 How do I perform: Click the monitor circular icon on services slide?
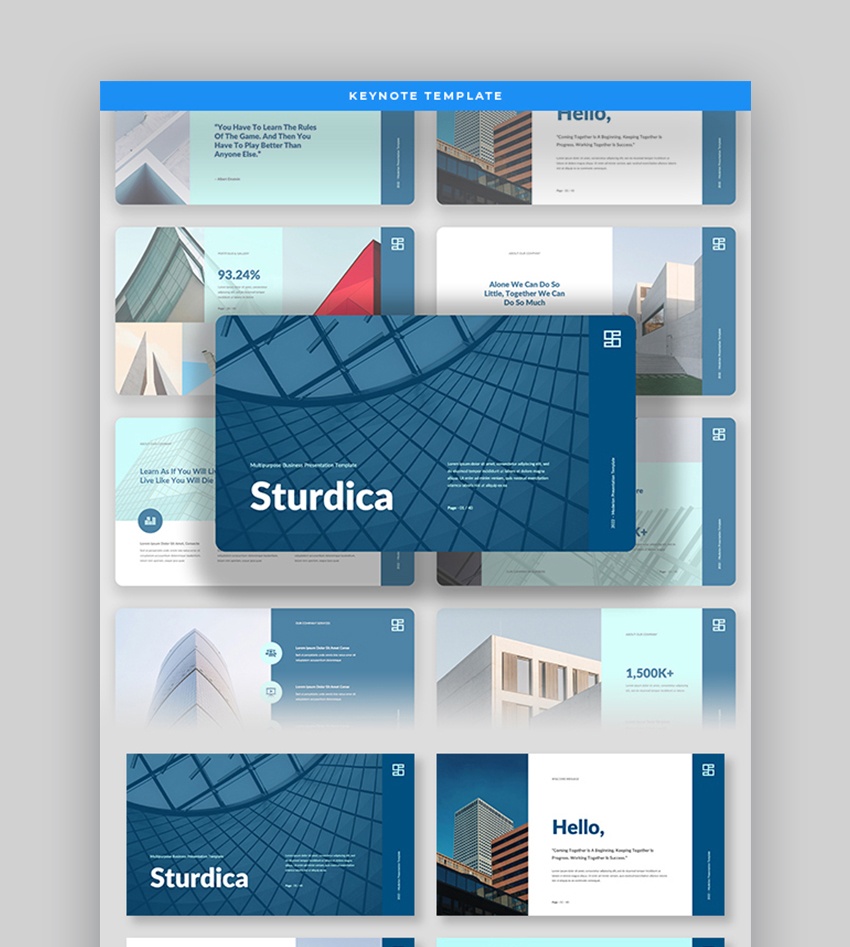(271, 692)
